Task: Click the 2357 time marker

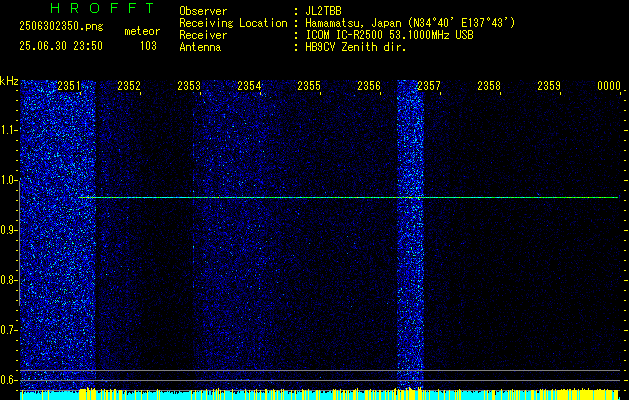Action: click(x=429, y=85)
